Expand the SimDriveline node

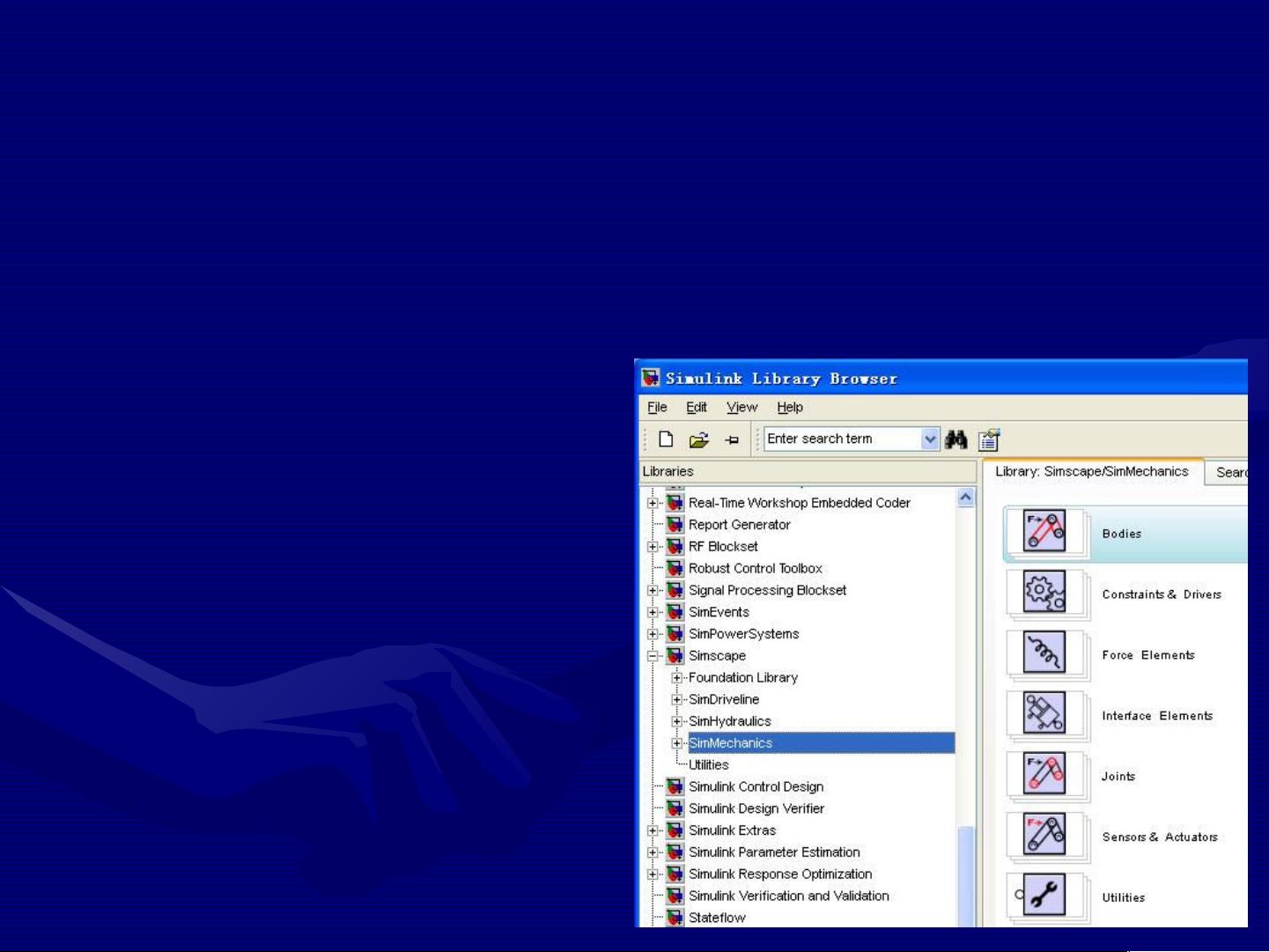pos(676,699)
